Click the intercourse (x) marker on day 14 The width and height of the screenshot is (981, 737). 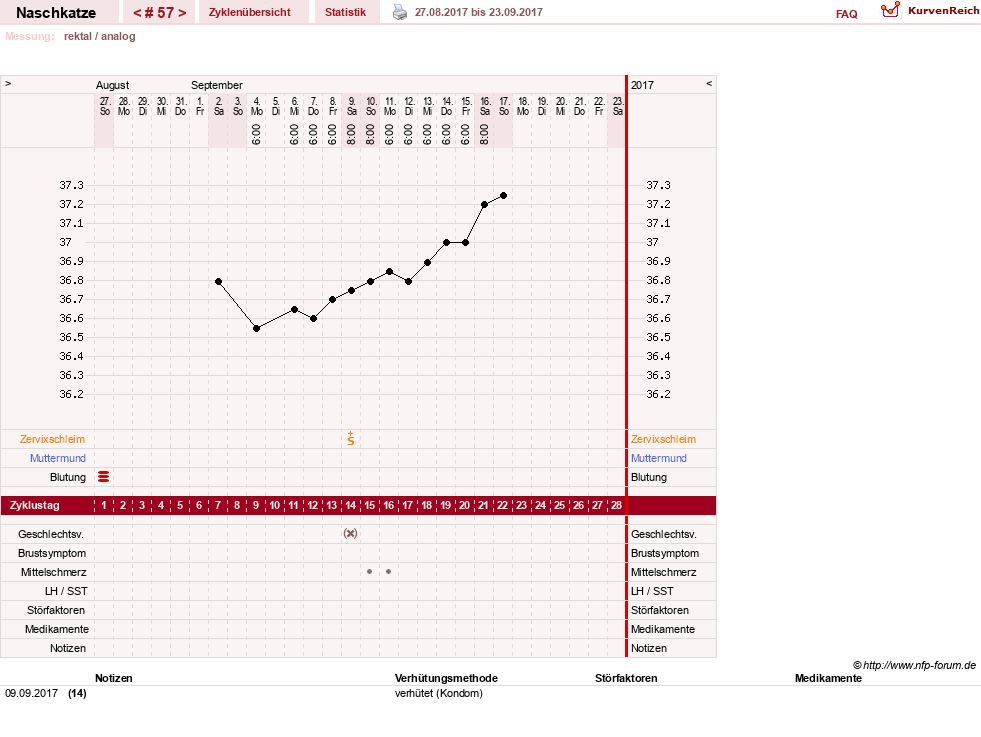click(x=350, y=534)
